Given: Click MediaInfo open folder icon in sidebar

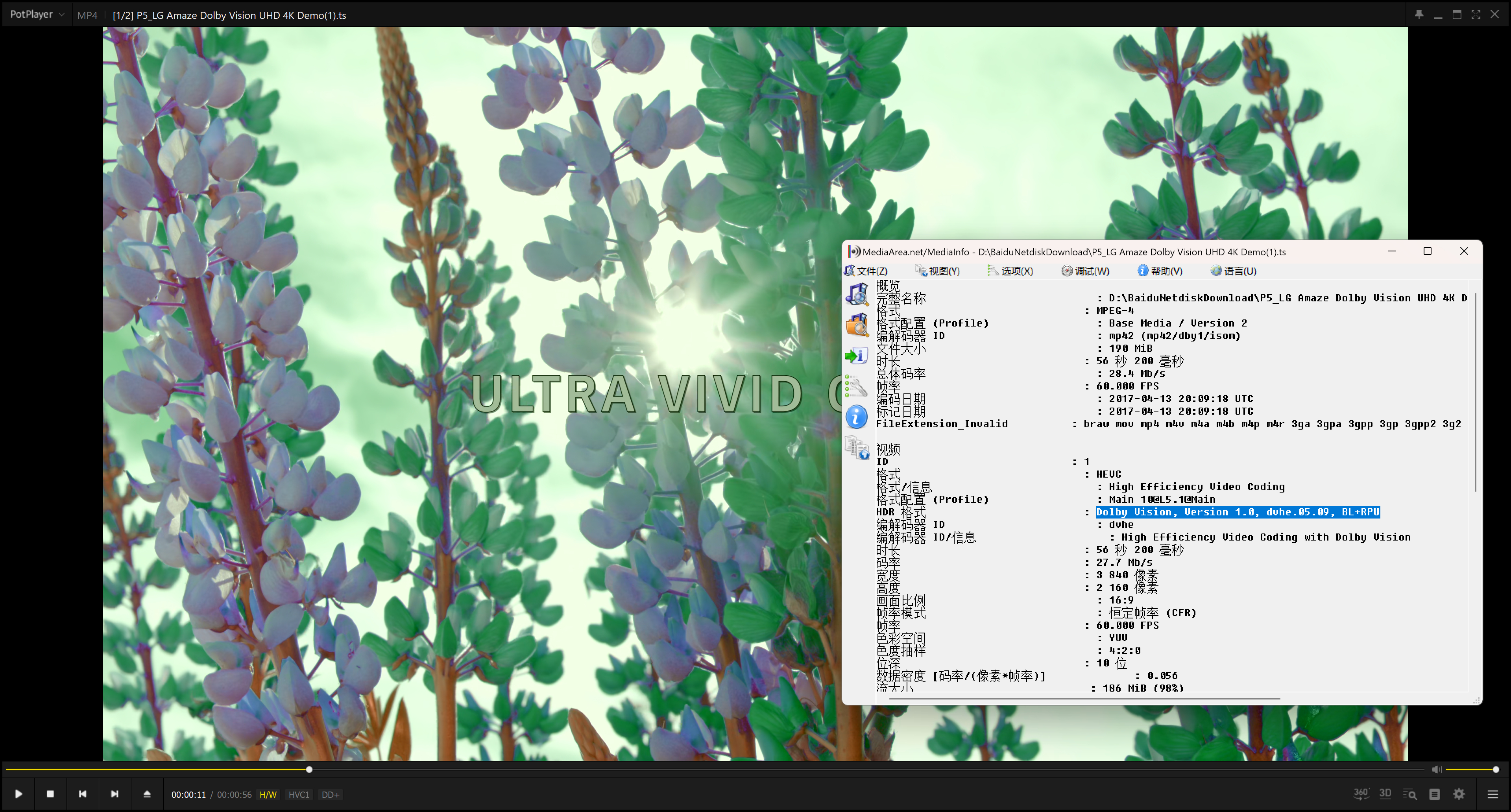Looking at the screenshot, I should pyautogui.click(x=857, y=325).
